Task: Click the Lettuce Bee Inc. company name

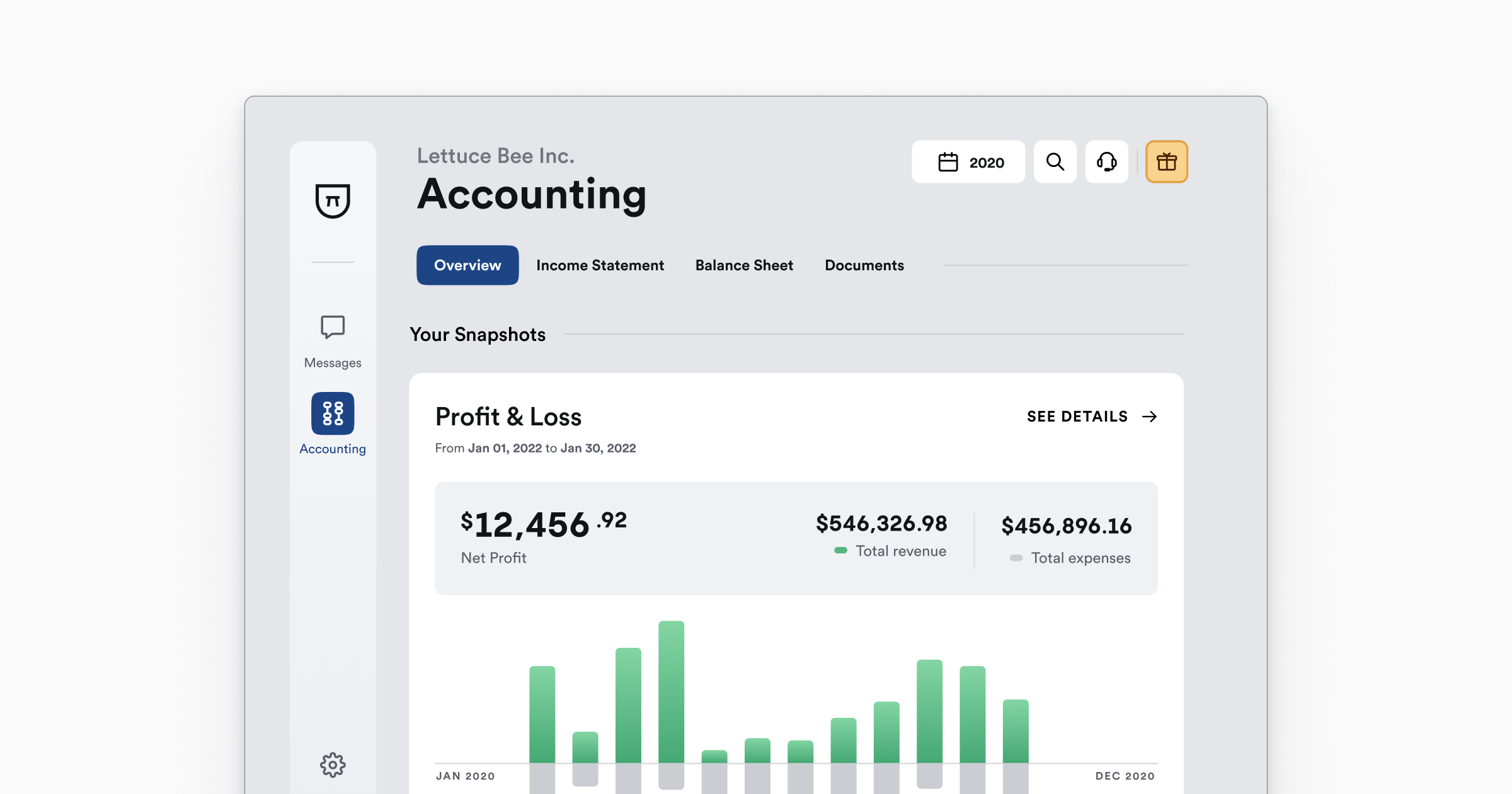Action: click(x=496, y=156)
